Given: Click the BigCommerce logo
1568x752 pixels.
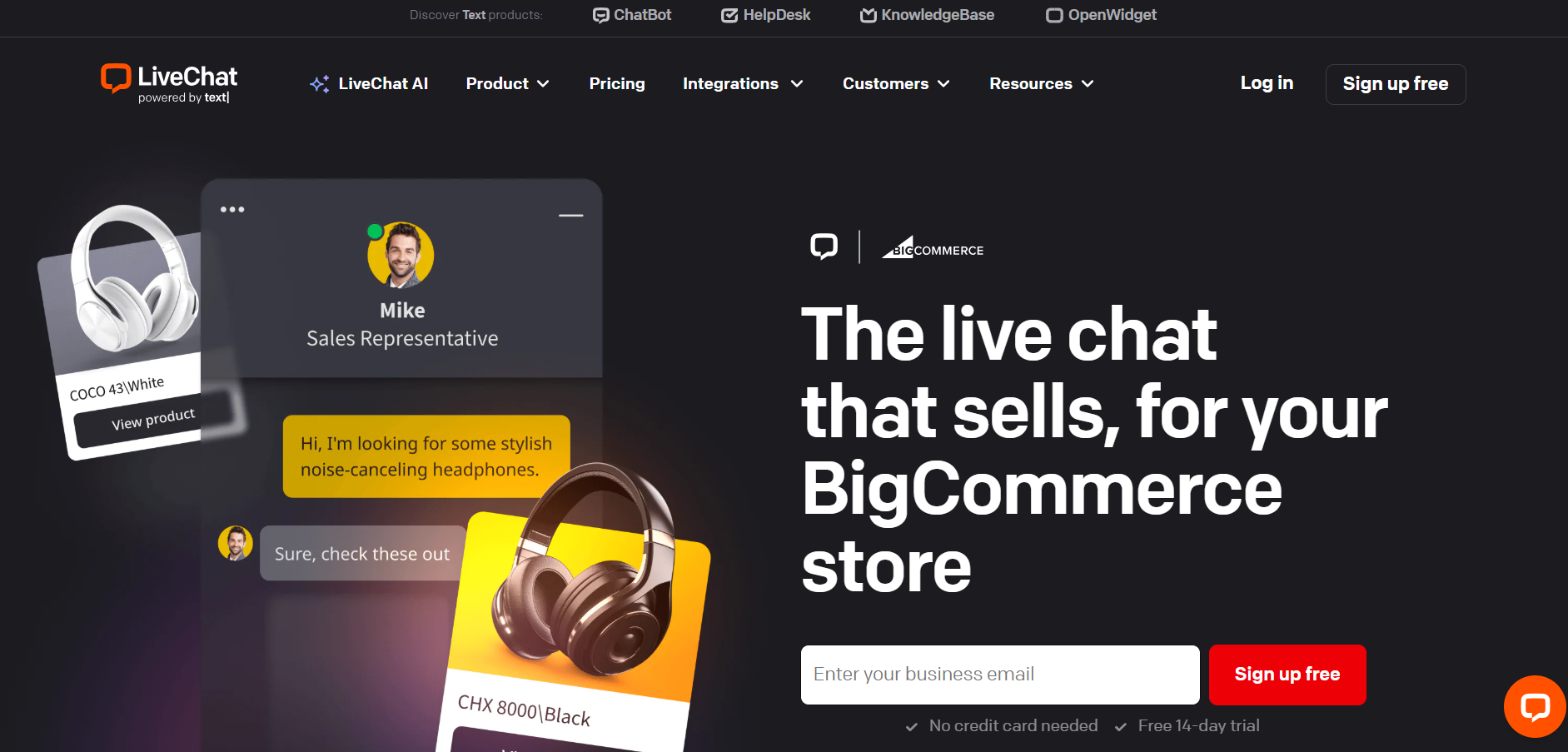Looking at the screenshot, I should click(x=933, y=247).
